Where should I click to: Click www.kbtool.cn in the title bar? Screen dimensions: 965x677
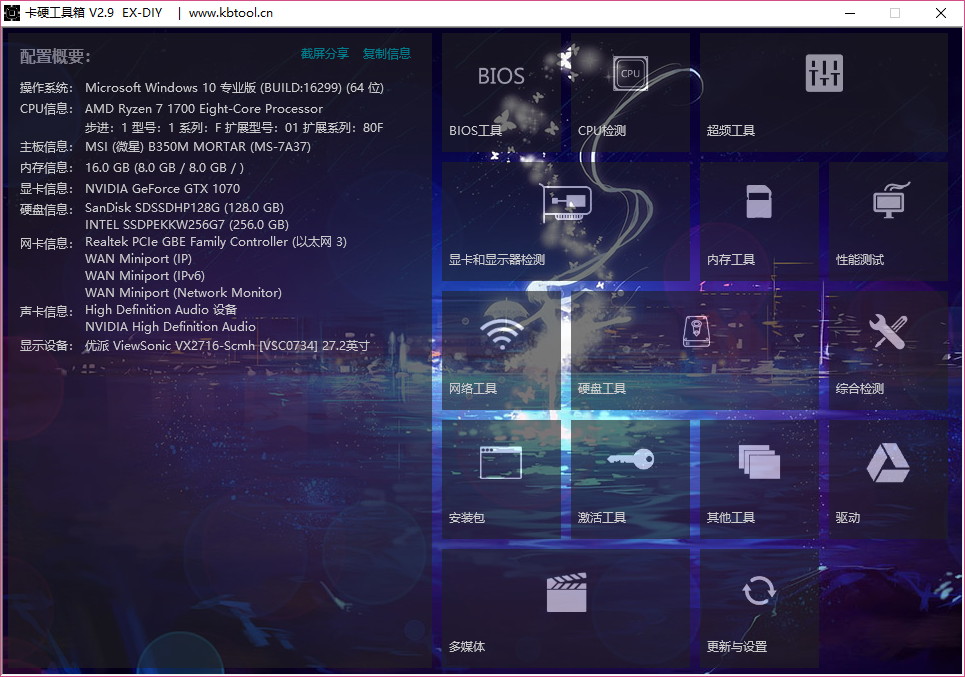tap(230, 13)
